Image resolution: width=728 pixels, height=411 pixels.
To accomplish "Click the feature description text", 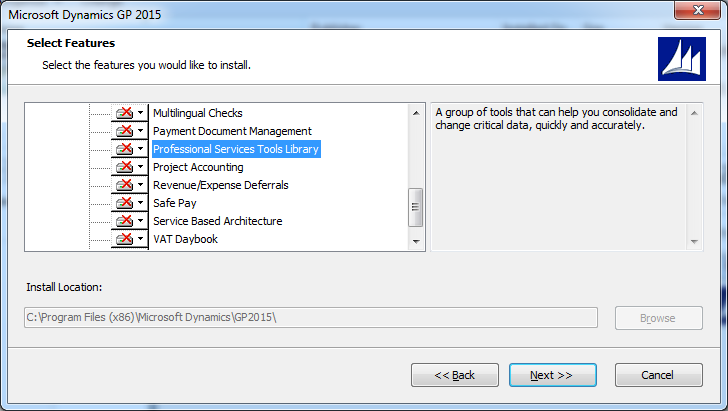I will (556, 118).
